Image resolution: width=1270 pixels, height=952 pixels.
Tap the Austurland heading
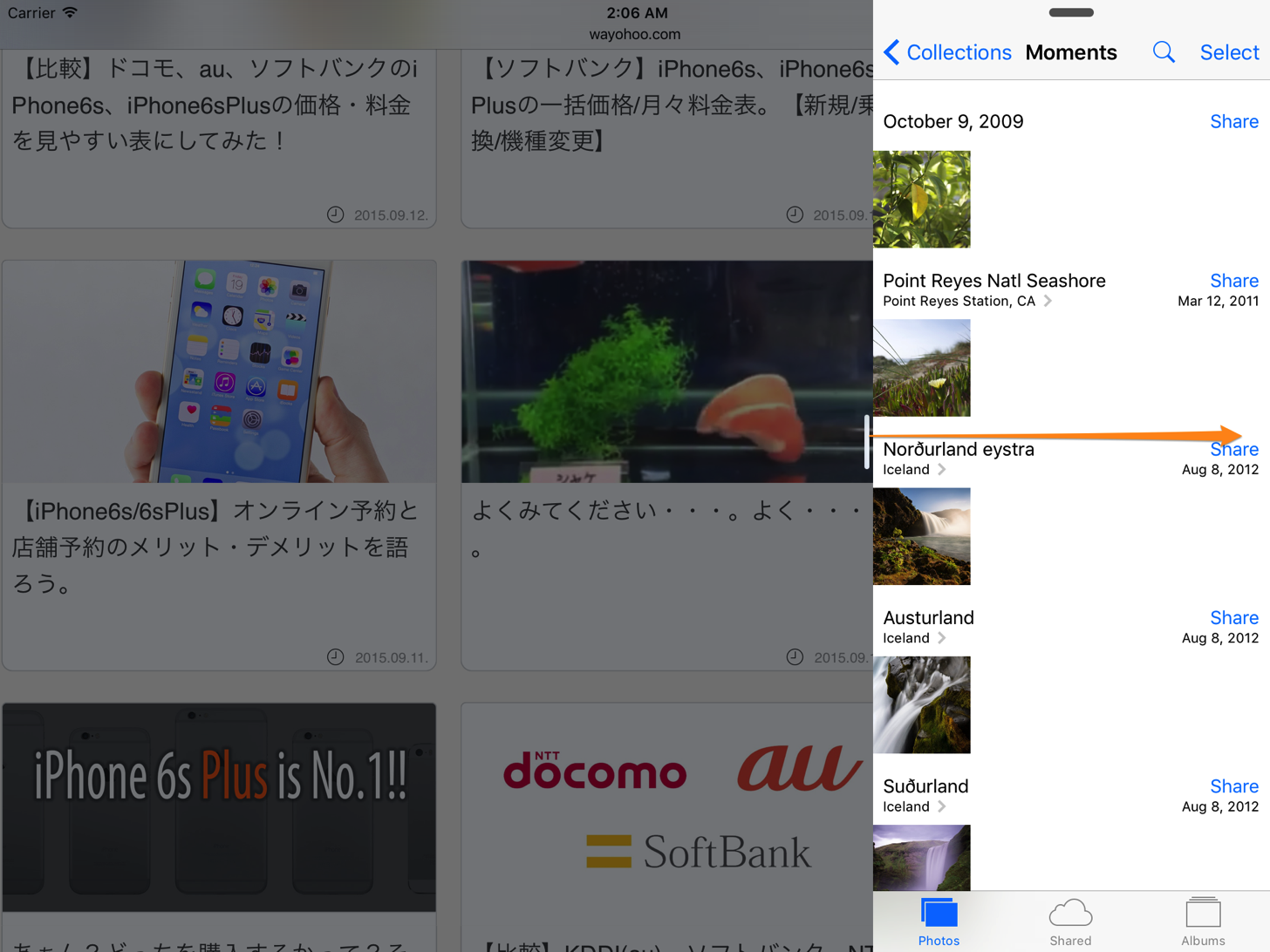(928, 617)
